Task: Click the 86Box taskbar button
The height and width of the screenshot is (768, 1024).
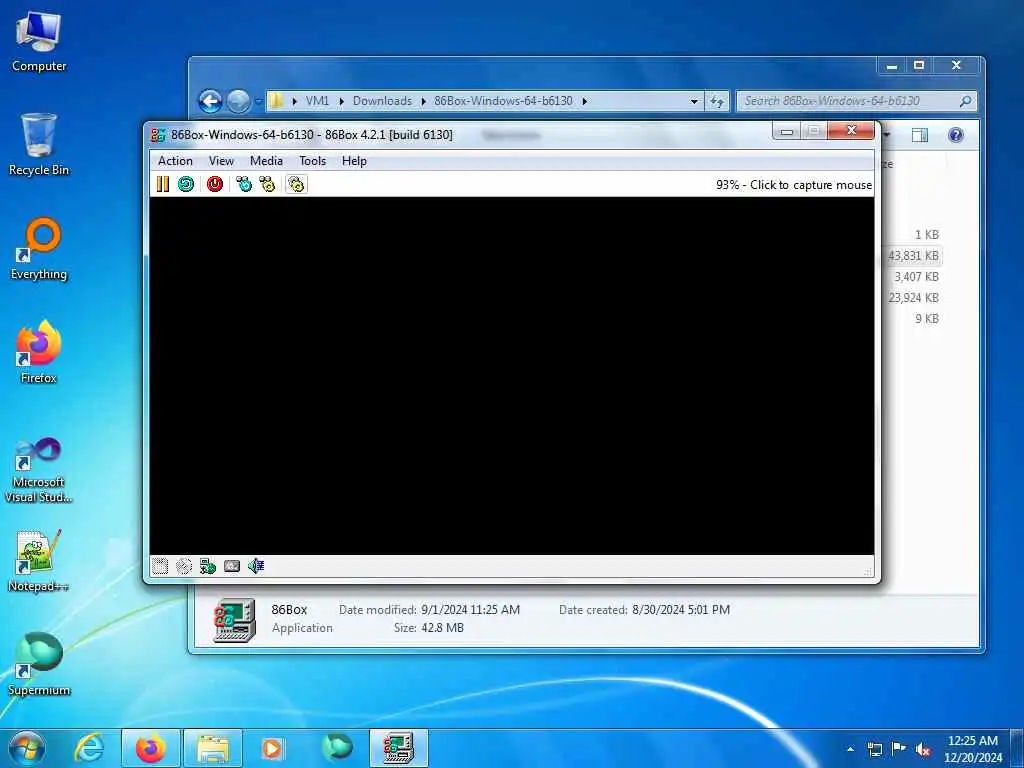Action: (x=398, y=748)
